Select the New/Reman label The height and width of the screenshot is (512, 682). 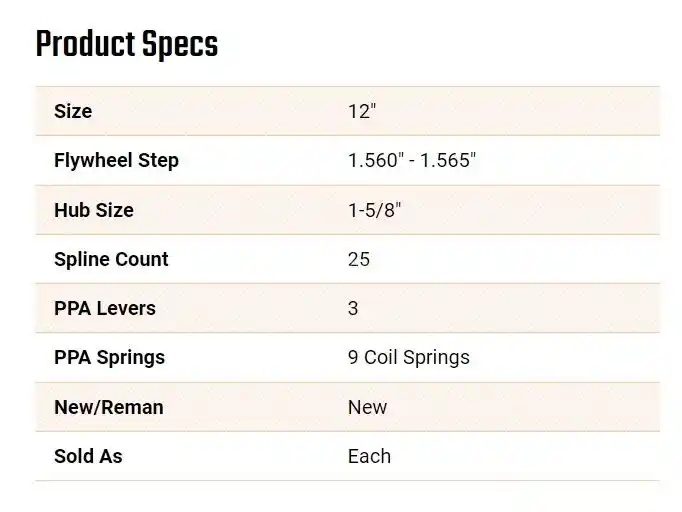click(x=109, y=408)
